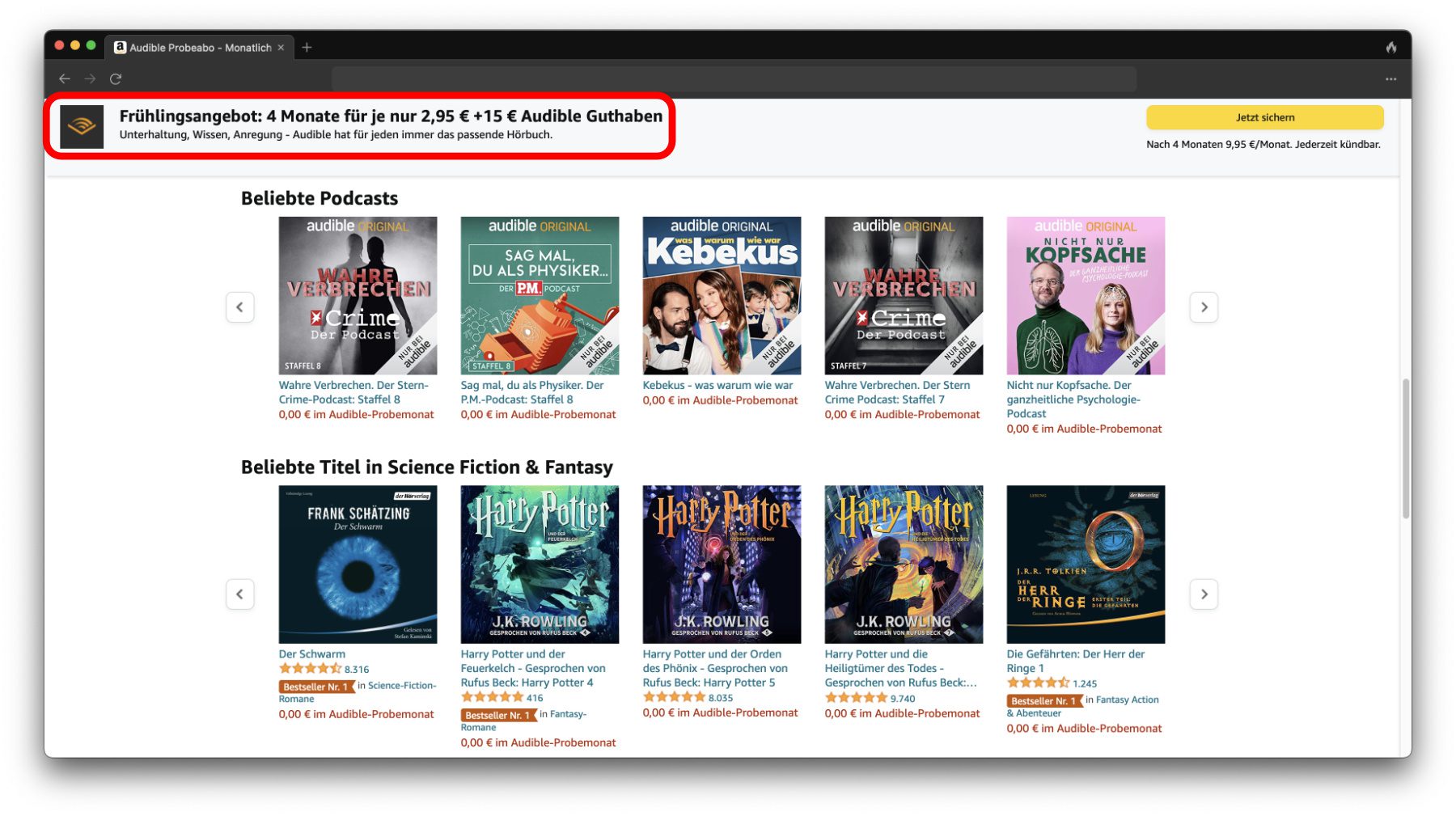Click the Frühlingsangebot headline text
This screenshot has height=816, width=1456.
[x=391, y=116]
